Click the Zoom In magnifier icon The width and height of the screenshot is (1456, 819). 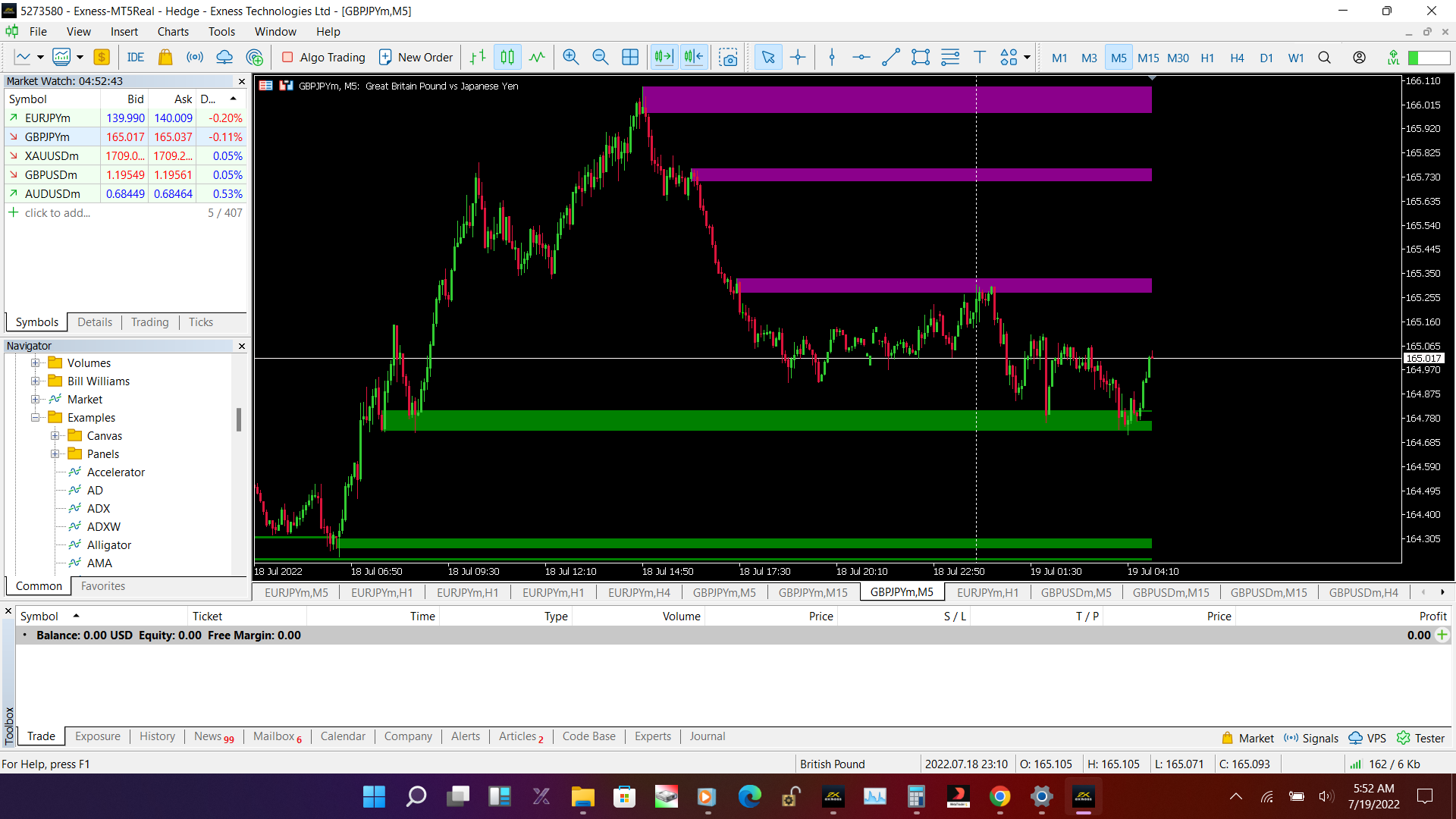click(570, 58)
